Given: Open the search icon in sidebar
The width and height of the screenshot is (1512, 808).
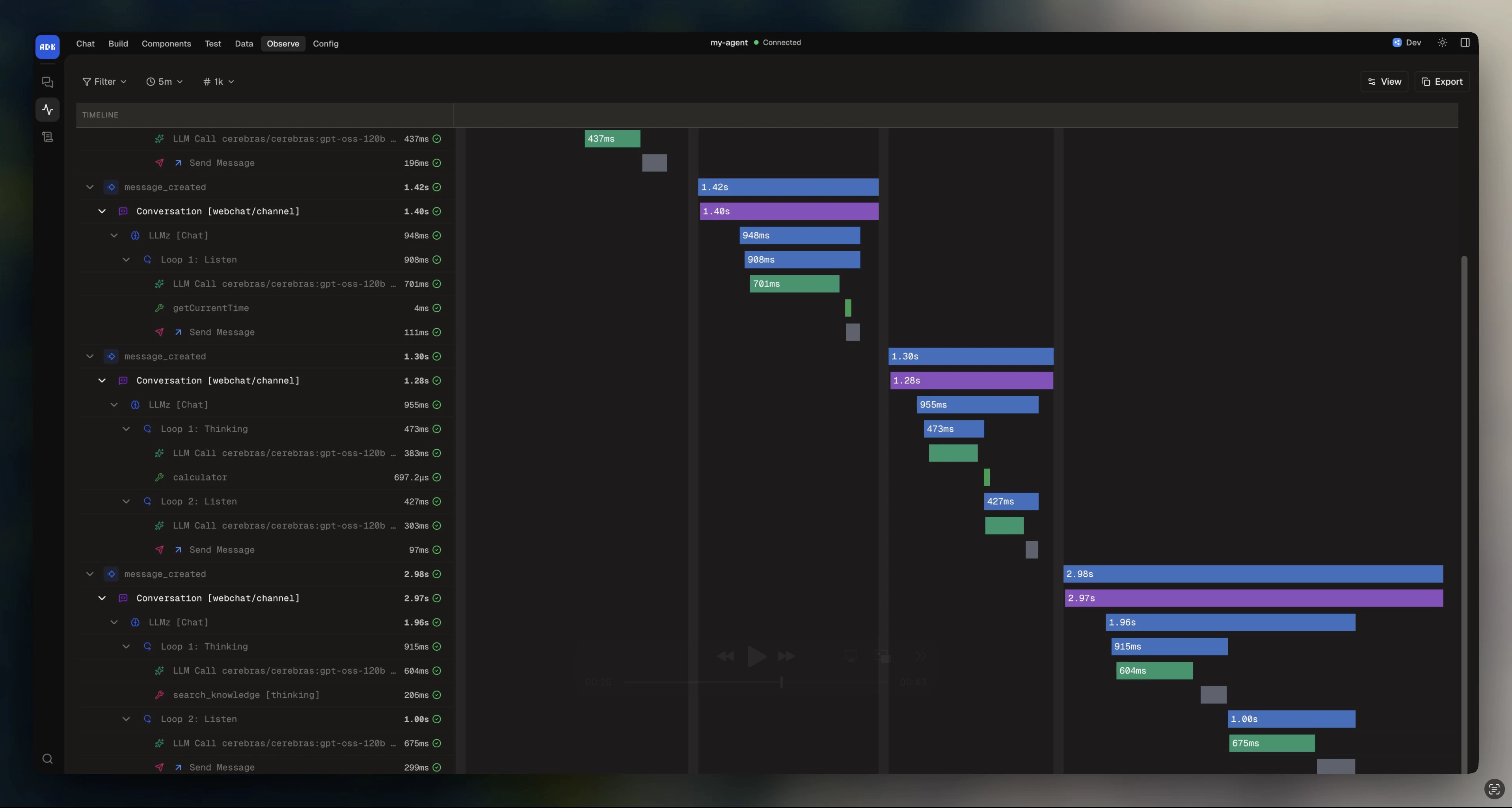Looking at the screenshot, I should tap(48, 759).
